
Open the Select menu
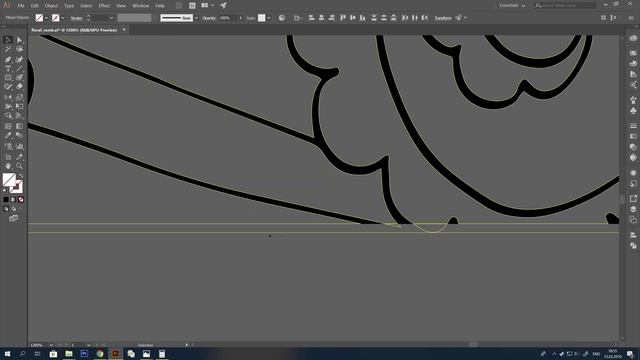(86, 6)
